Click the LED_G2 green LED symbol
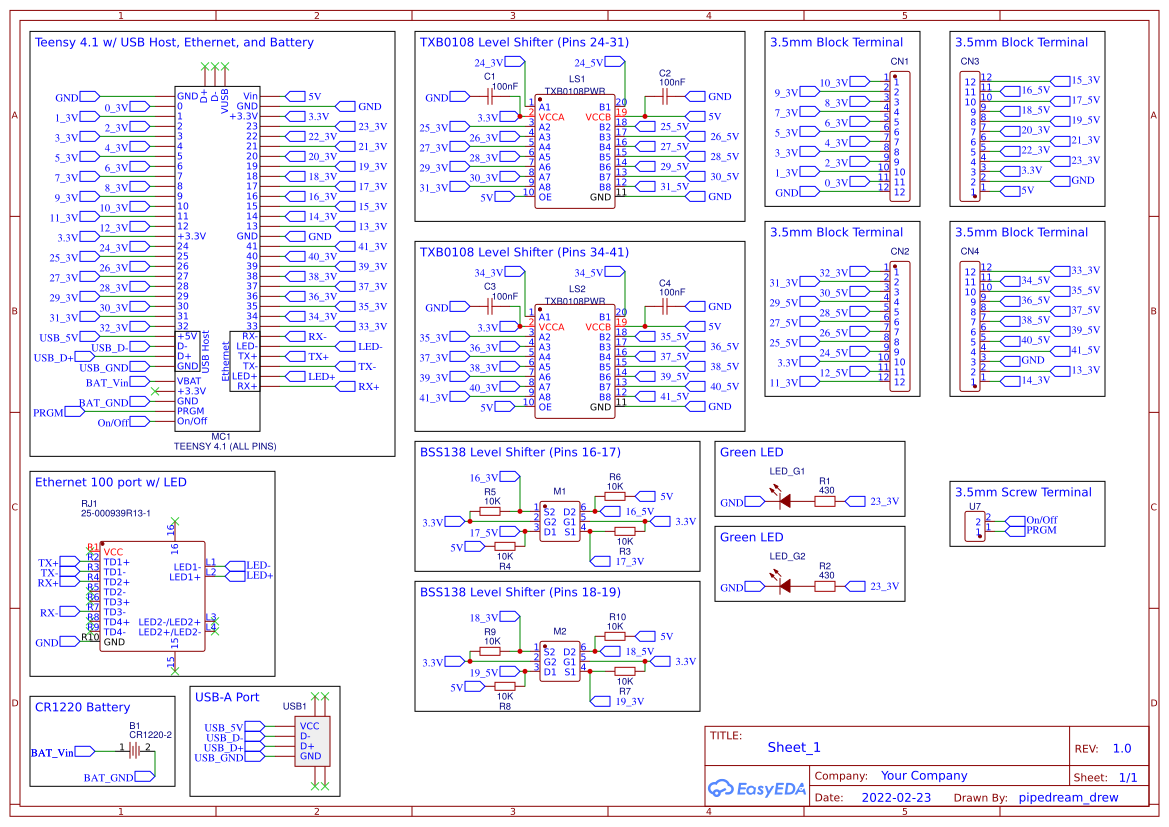The height and width of the screenshot is (827, 1169). [785, 585]
